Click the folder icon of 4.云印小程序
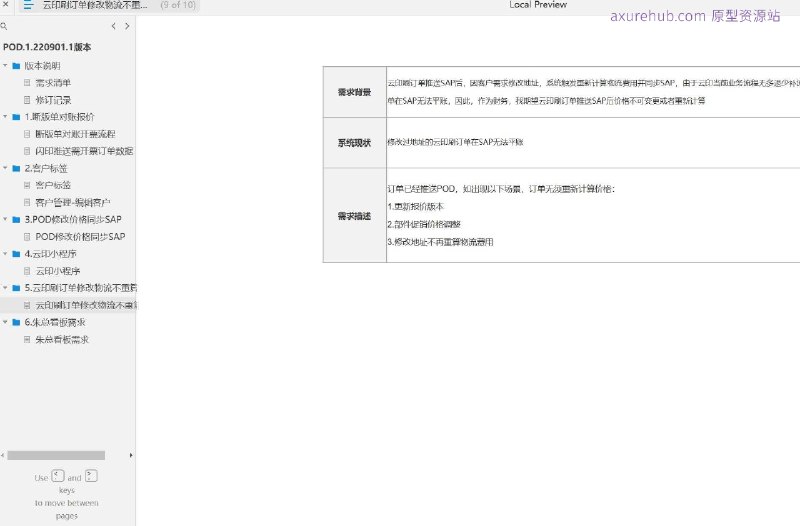800x526 pixels. click(x=16, y=254)
